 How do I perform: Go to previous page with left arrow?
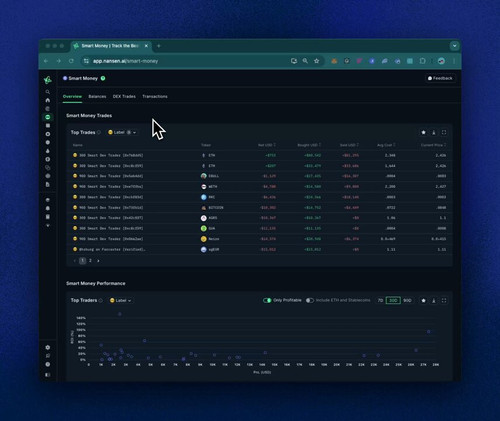click(75, 261)
